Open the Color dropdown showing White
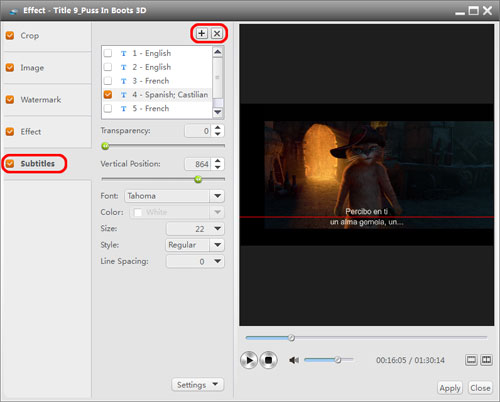 coord(177,212)
